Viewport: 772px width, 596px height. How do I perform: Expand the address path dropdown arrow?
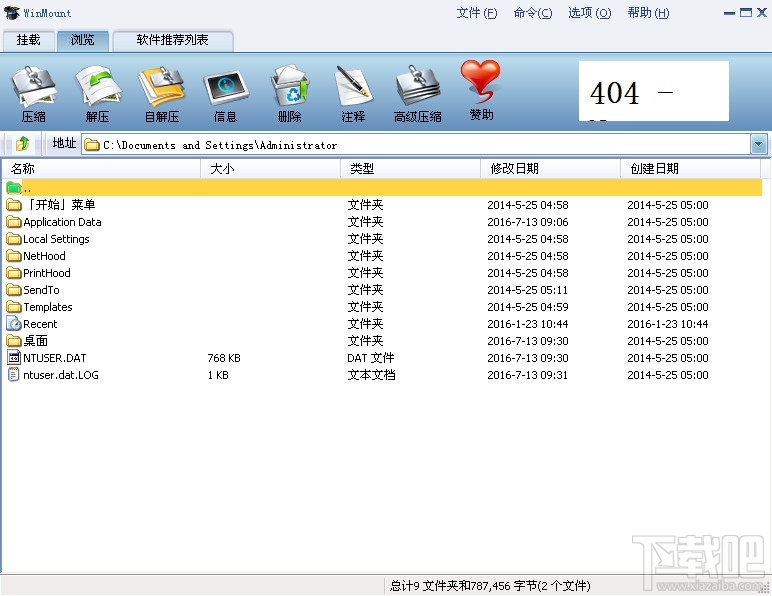[759, 145]
